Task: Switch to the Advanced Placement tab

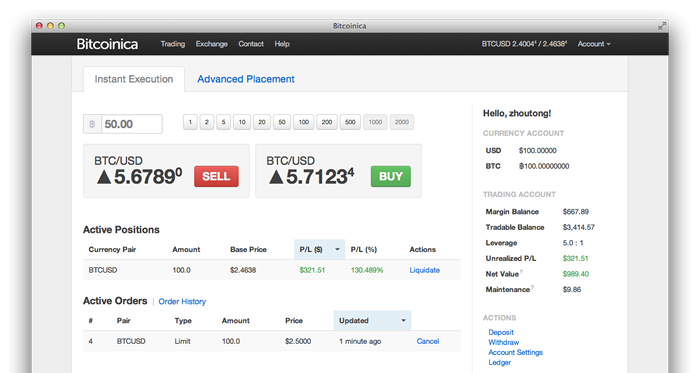Action: click(x=246, y=79)
